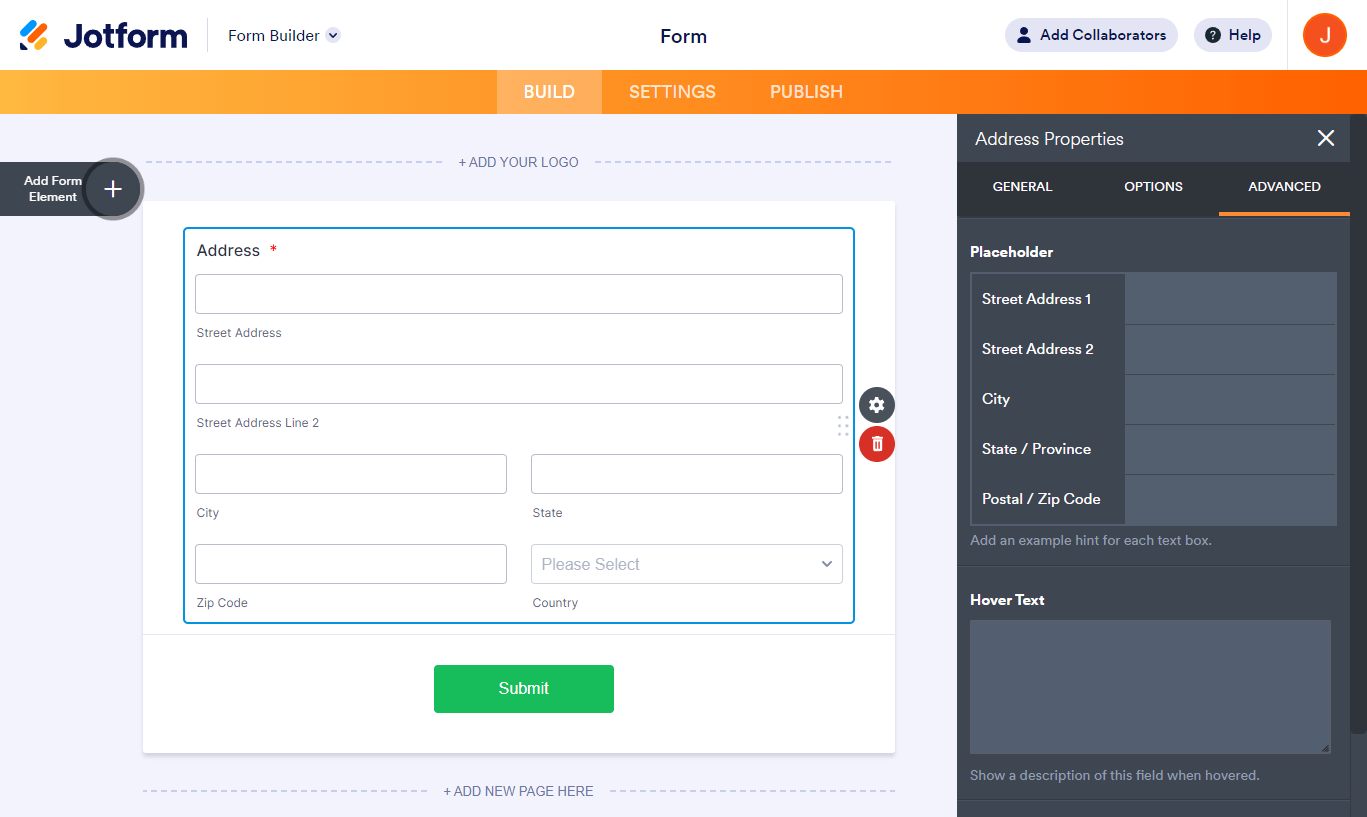
Task: Open the user avatar menu
Action: pos(1325,35)
